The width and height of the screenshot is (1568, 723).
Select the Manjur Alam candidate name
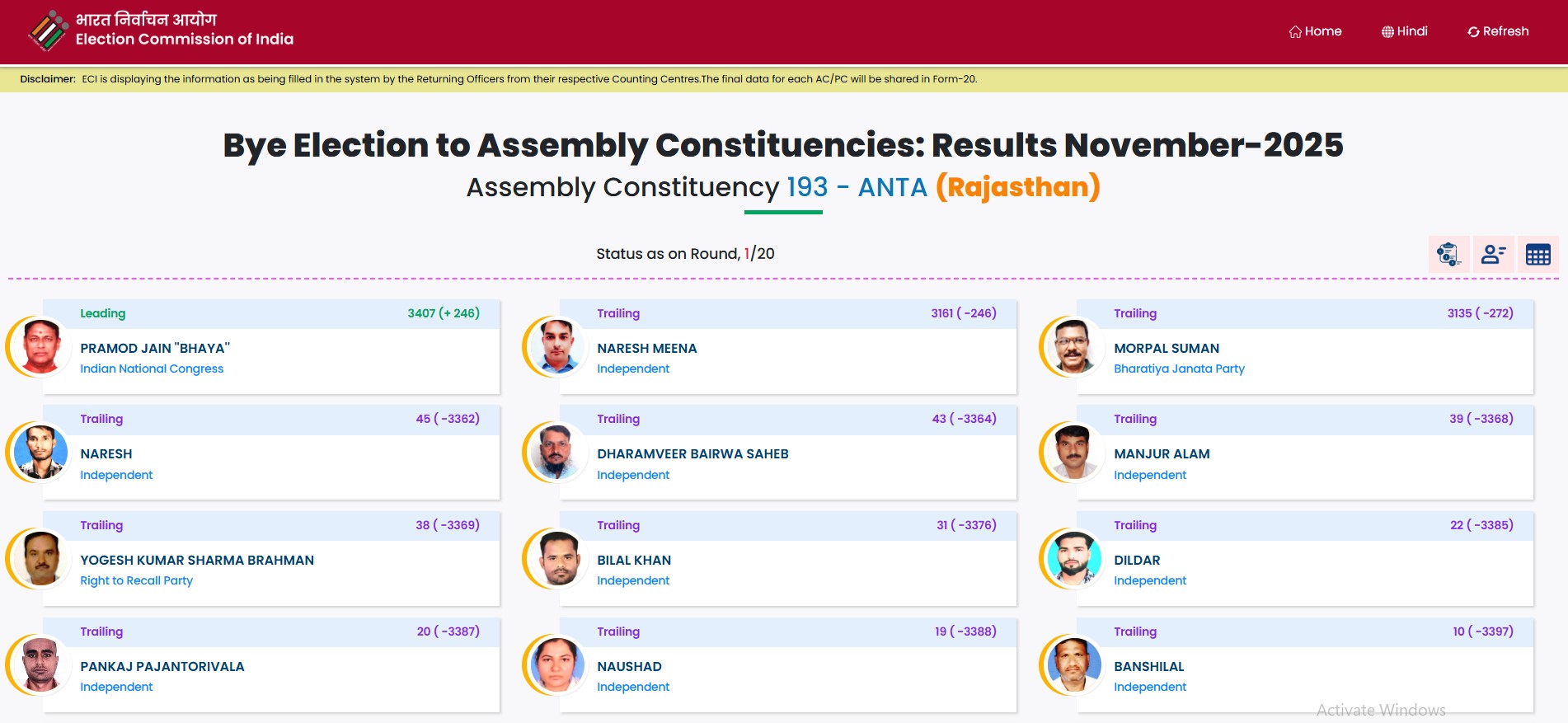click(1162, 454)
